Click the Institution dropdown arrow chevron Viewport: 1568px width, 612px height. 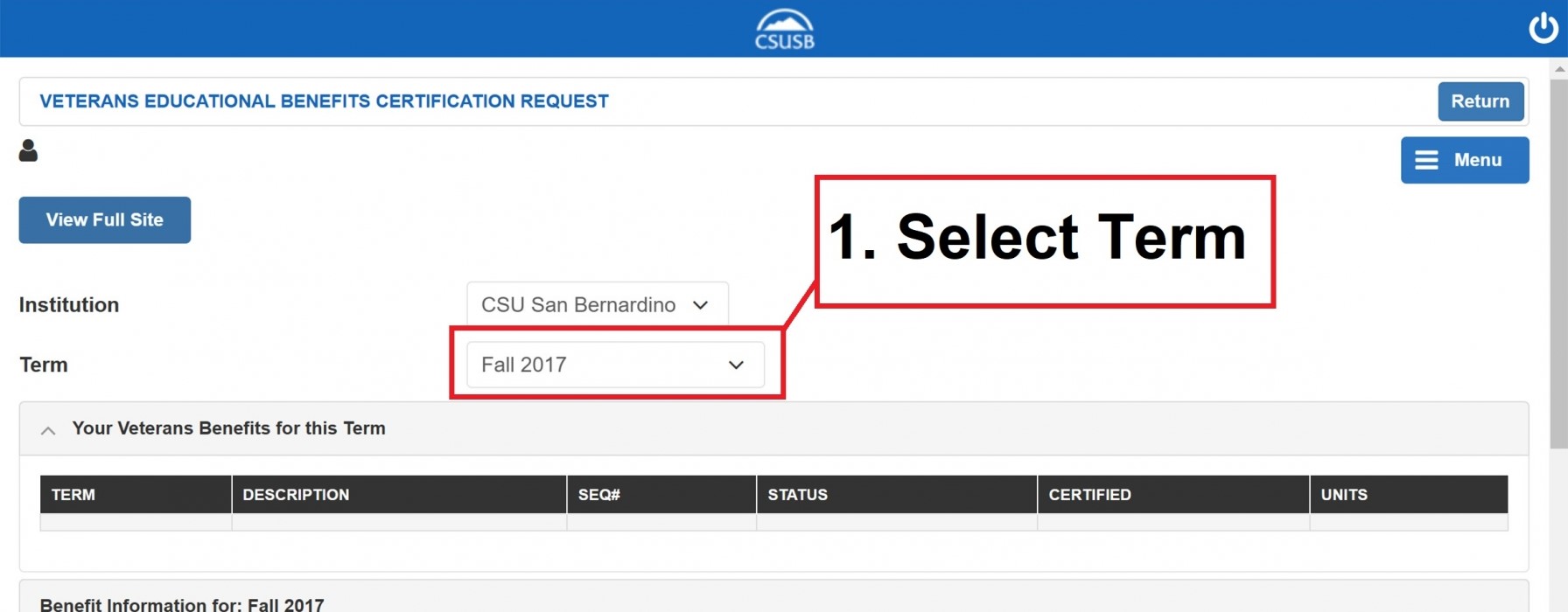[x=700, y=305]
